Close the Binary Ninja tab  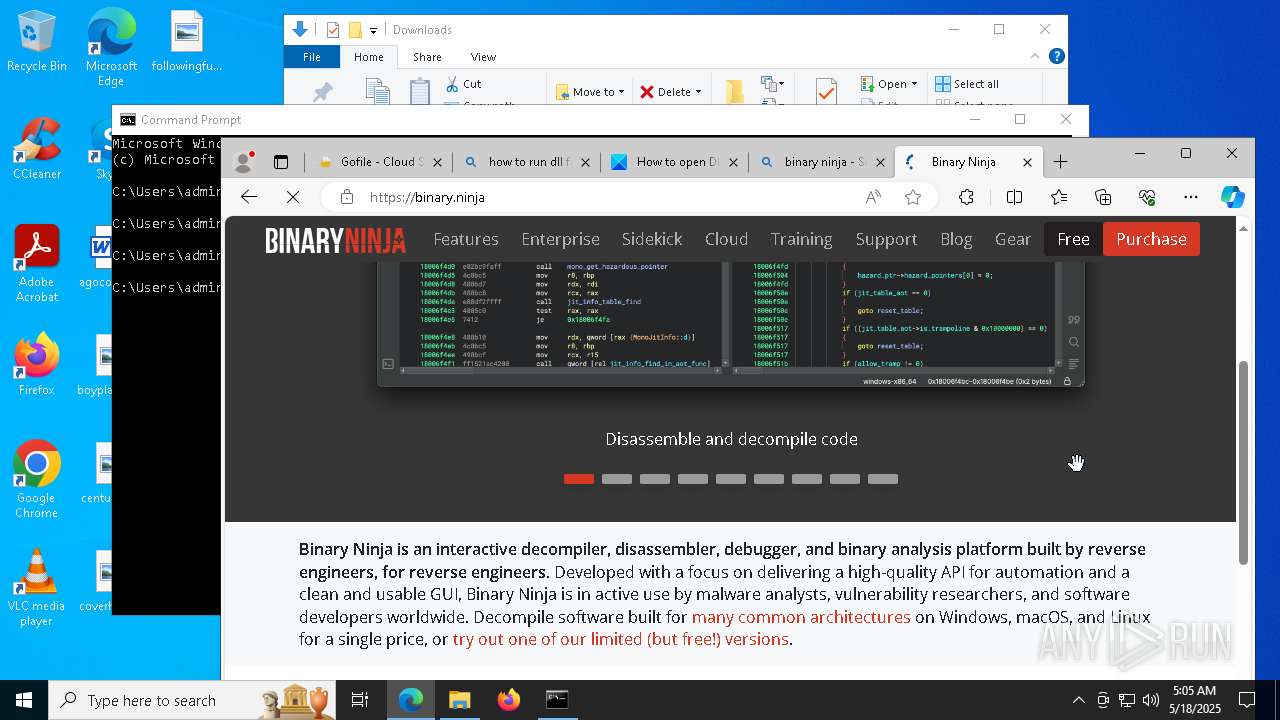tap(1027, 162)
